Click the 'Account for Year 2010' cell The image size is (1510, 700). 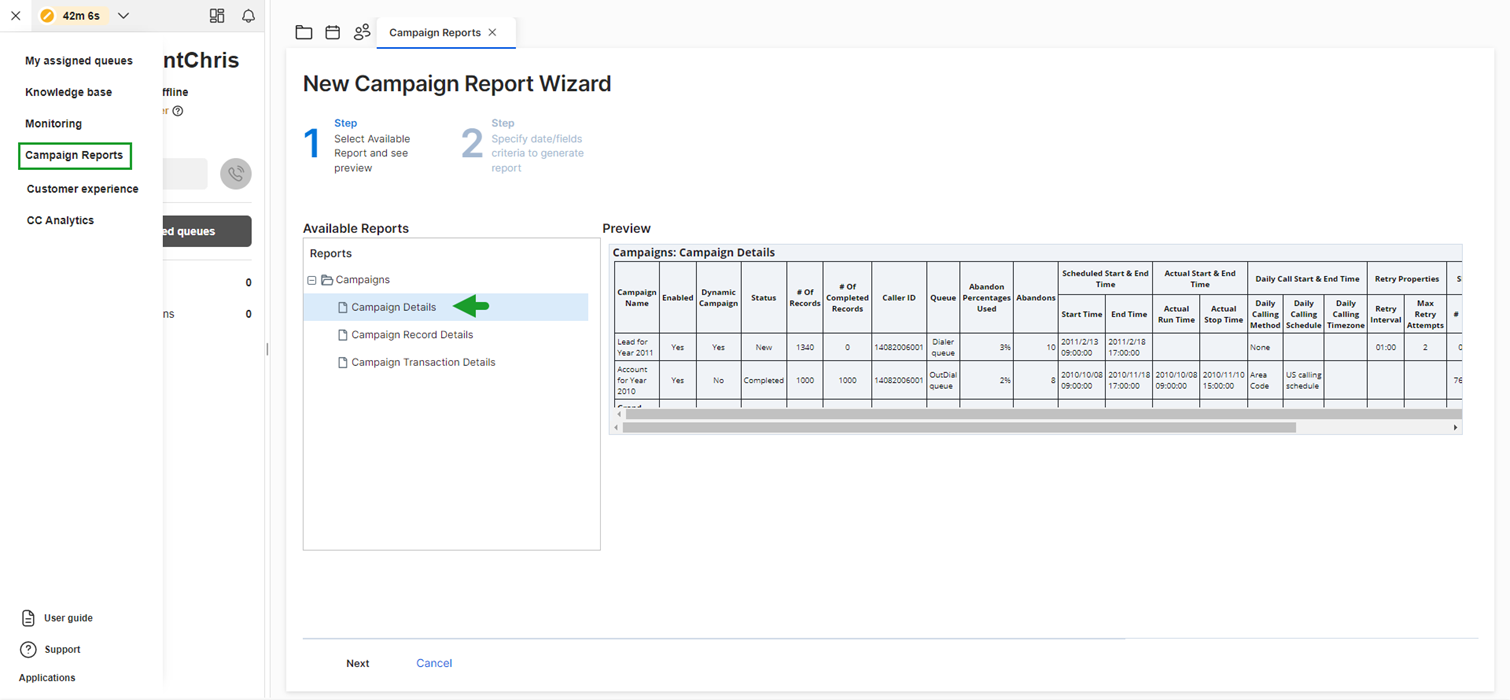tap(637, 380)
